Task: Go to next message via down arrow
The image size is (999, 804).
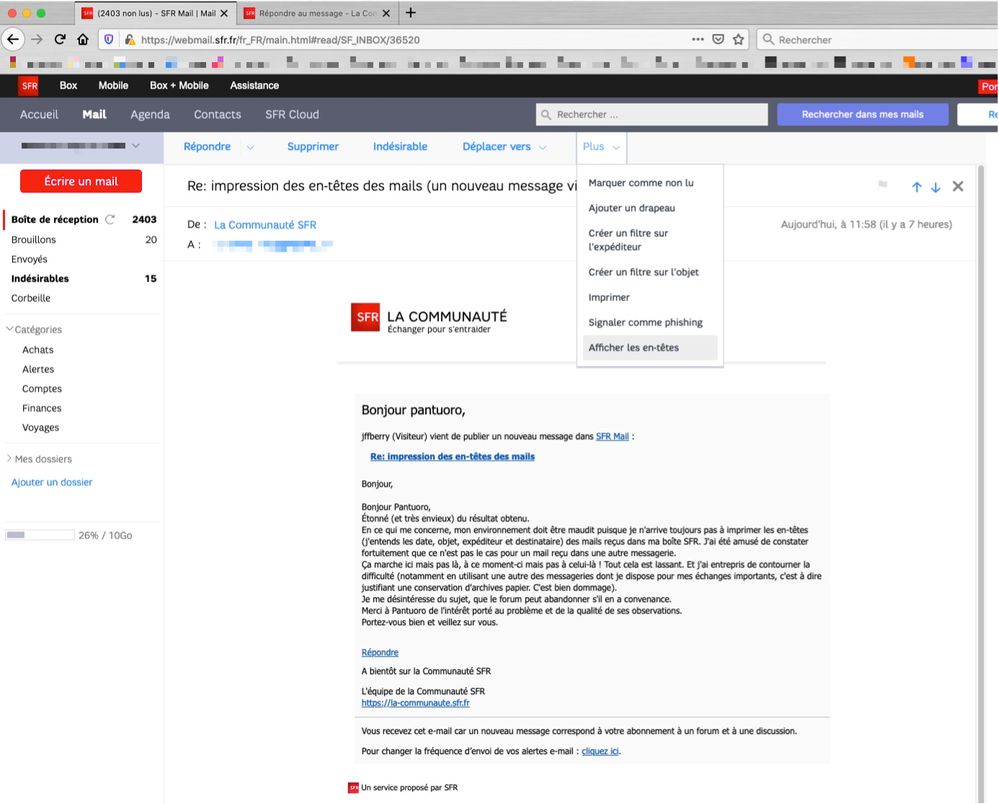Action: 937,186
